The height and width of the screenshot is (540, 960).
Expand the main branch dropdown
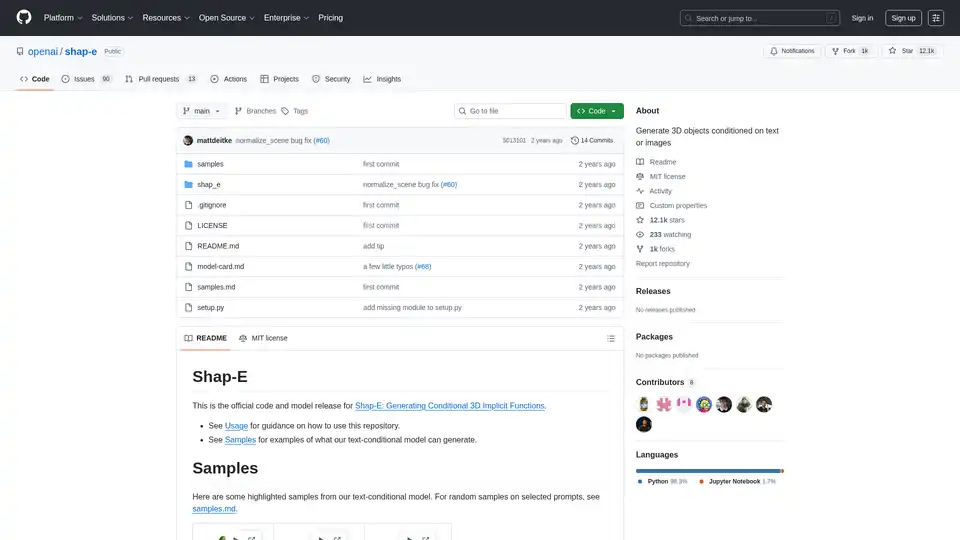point(203,111)
